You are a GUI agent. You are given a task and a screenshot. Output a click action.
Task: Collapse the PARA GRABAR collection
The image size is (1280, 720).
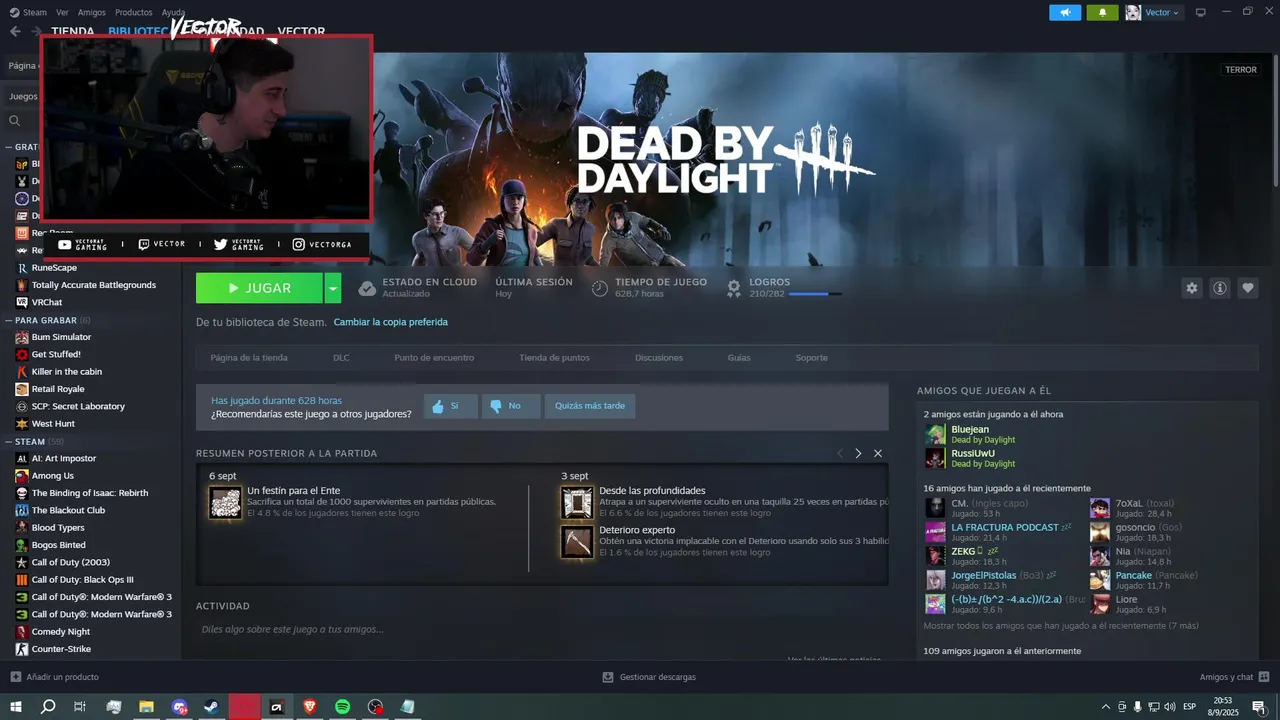(x=9, y=320)
